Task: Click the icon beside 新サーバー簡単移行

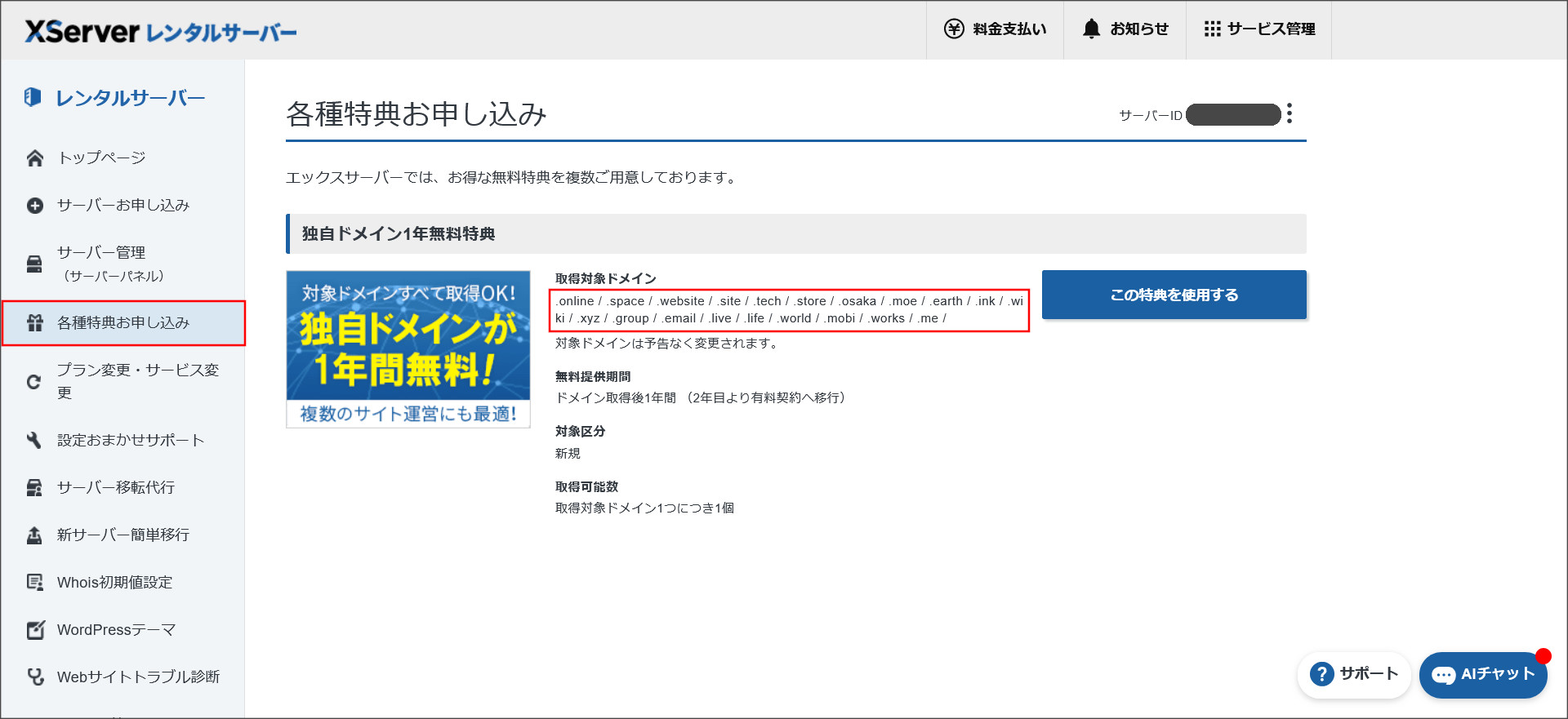Action: click(34, 535)
